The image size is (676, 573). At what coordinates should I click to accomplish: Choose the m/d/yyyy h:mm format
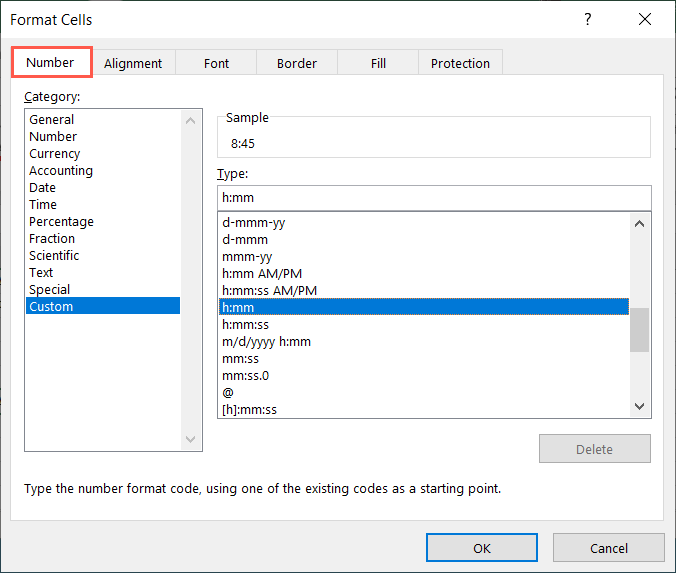pyautogui.click(x=267, y=342)
